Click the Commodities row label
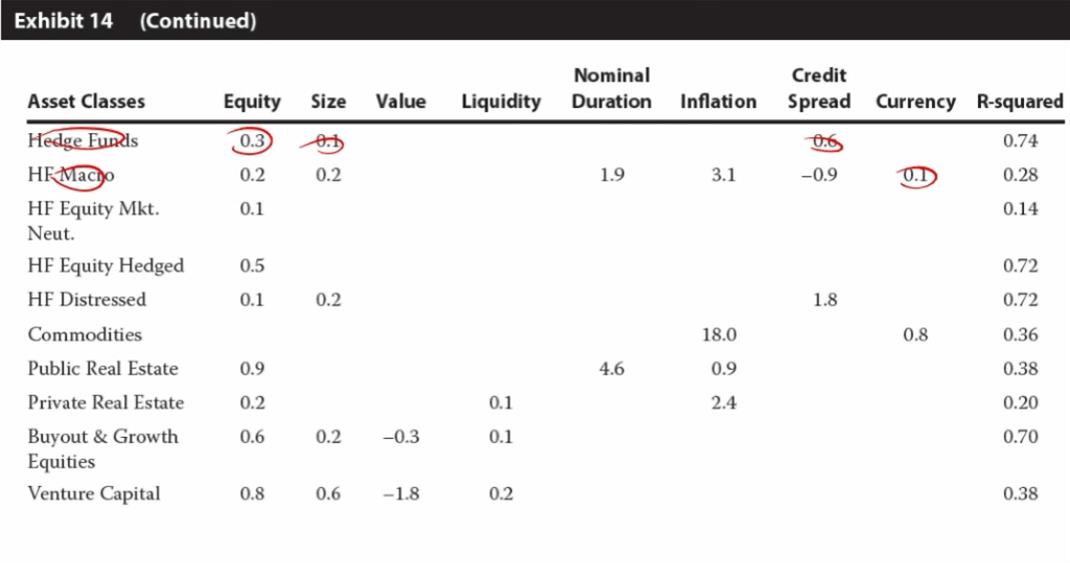The image size is (1070, 563). pos(85,334)
